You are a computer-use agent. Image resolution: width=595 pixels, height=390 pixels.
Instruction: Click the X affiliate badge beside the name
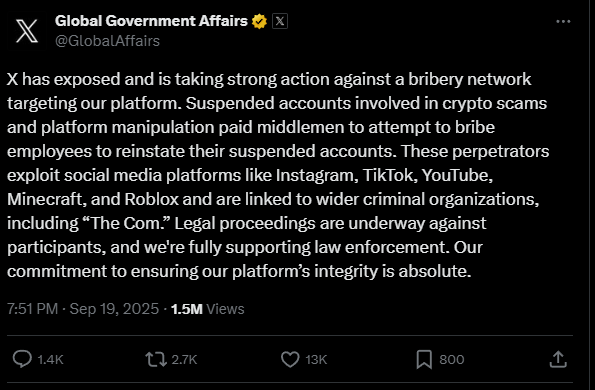tap(280, 21)
